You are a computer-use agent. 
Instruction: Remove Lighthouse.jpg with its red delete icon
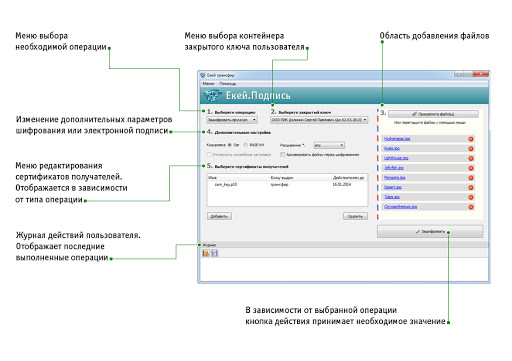click(x=471, y=158)
